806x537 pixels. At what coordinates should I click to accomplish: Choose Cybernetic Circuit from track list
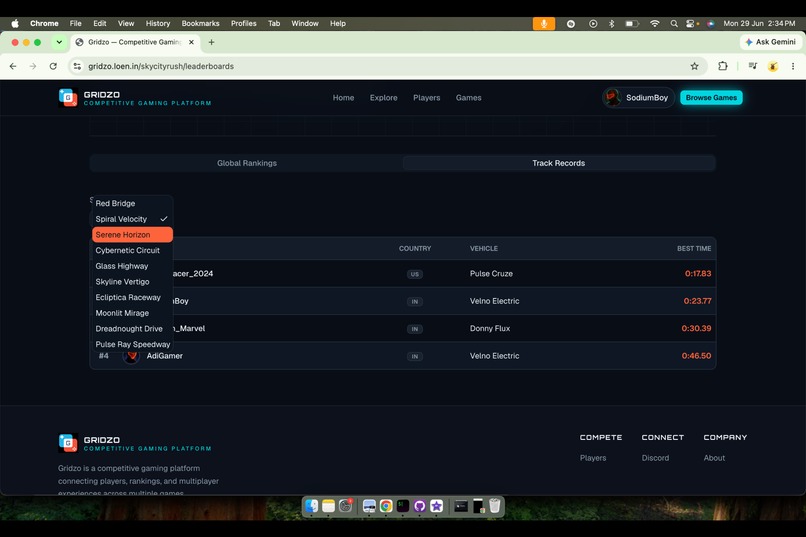(x=132, y=250)
